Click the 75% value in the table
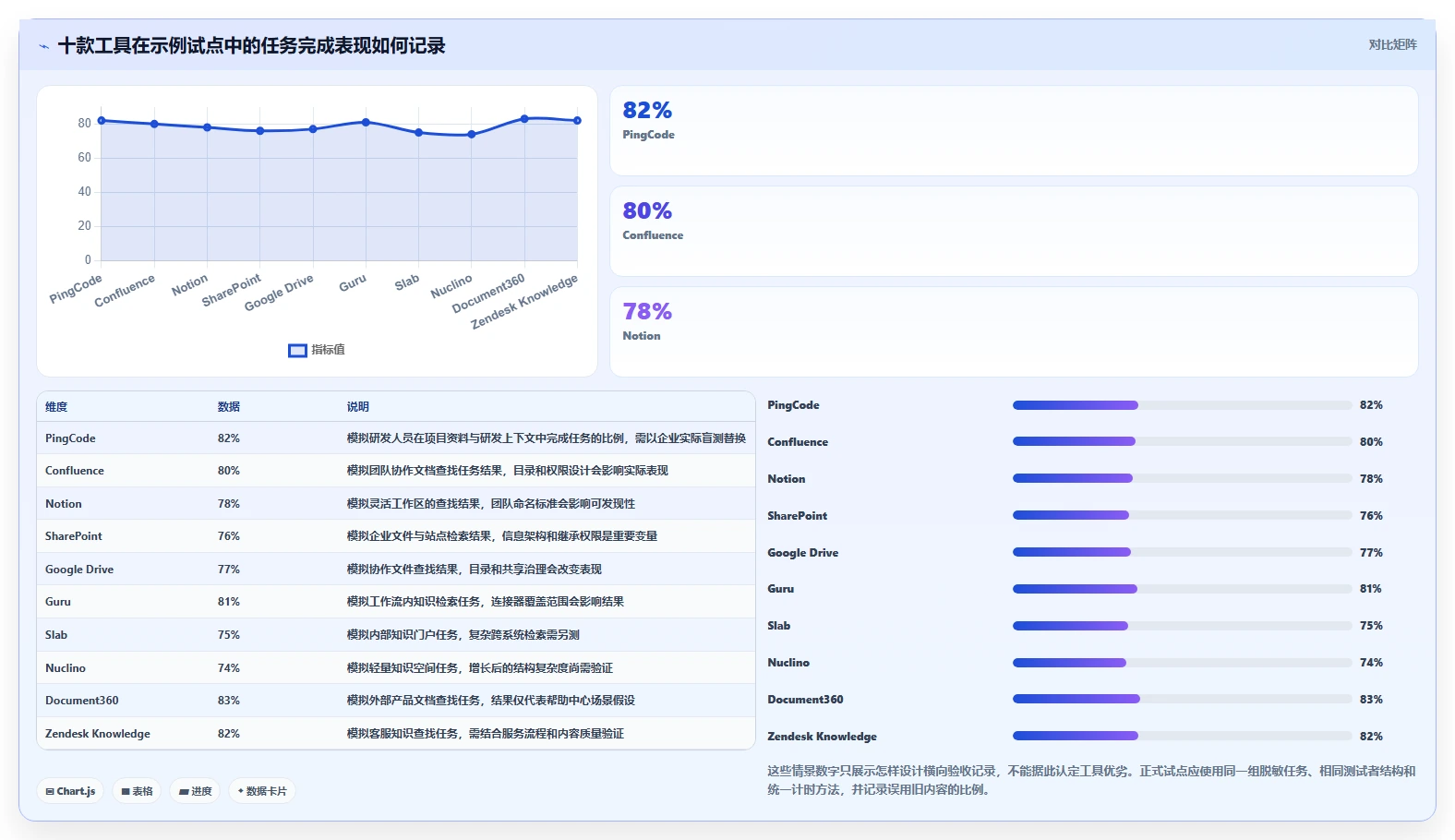 click(229, 635)
